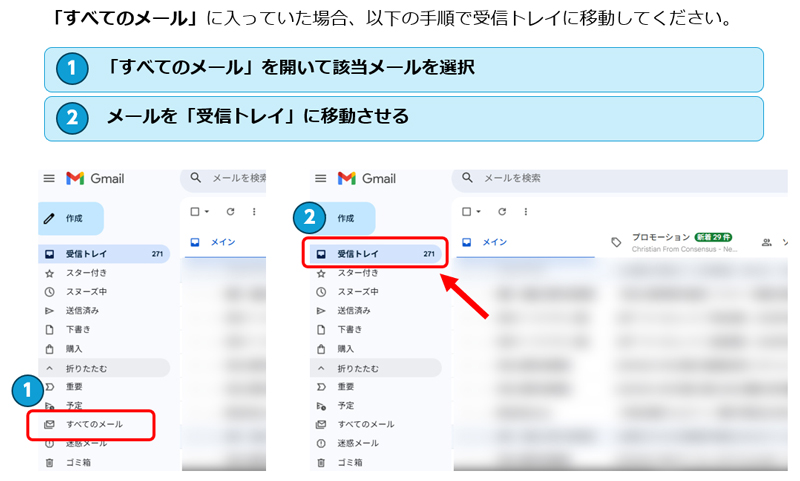Click 新着 29 件 badge on promotions tab
This screenshot has width=800, height=481.
click(713, 237)
